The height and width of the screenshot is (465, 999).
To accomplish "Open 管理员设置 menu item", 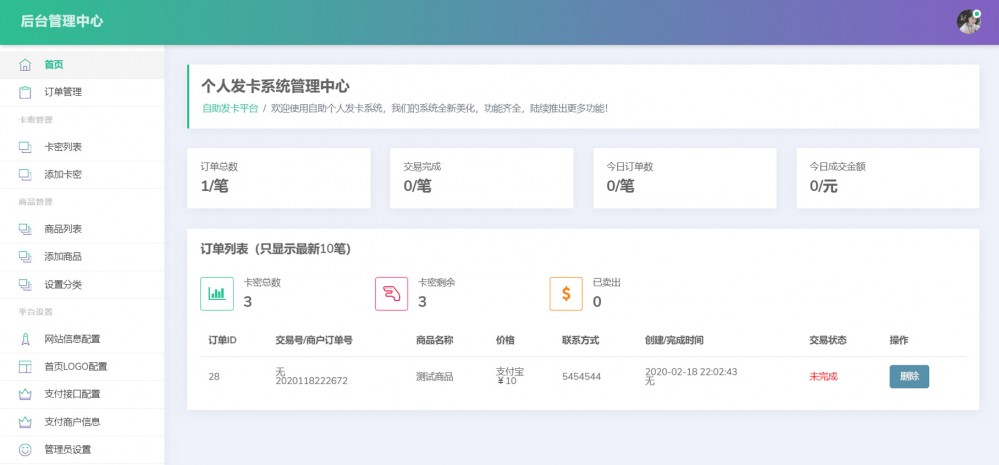I will coord(82,450).
